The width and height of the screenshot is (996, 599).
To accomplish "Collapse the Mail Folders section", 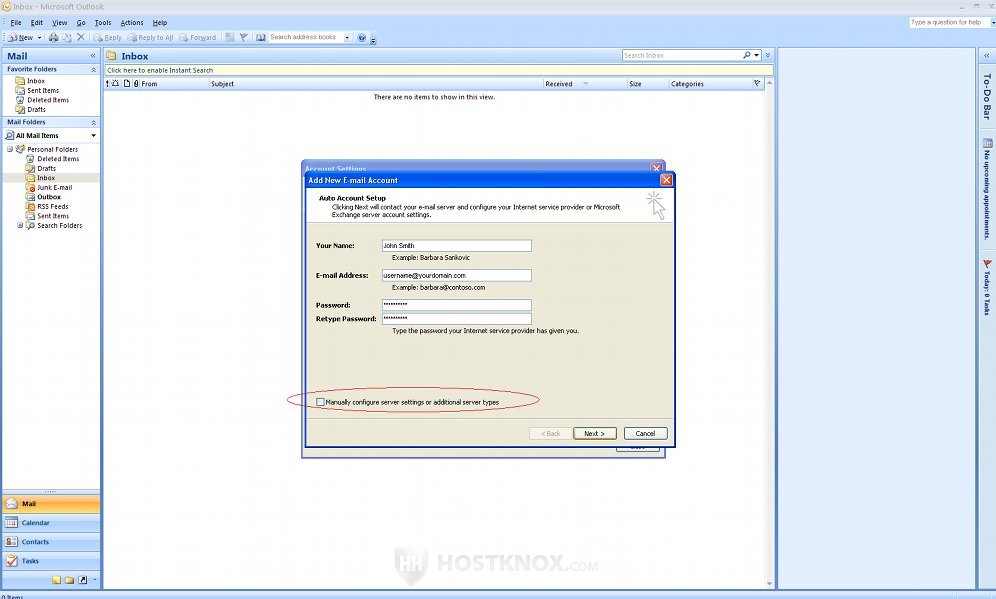I will click(93, 122).
